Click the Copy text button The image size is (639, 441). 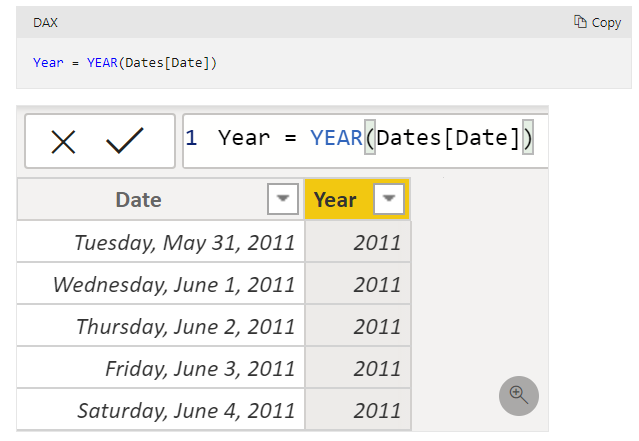tap(606, 23)
